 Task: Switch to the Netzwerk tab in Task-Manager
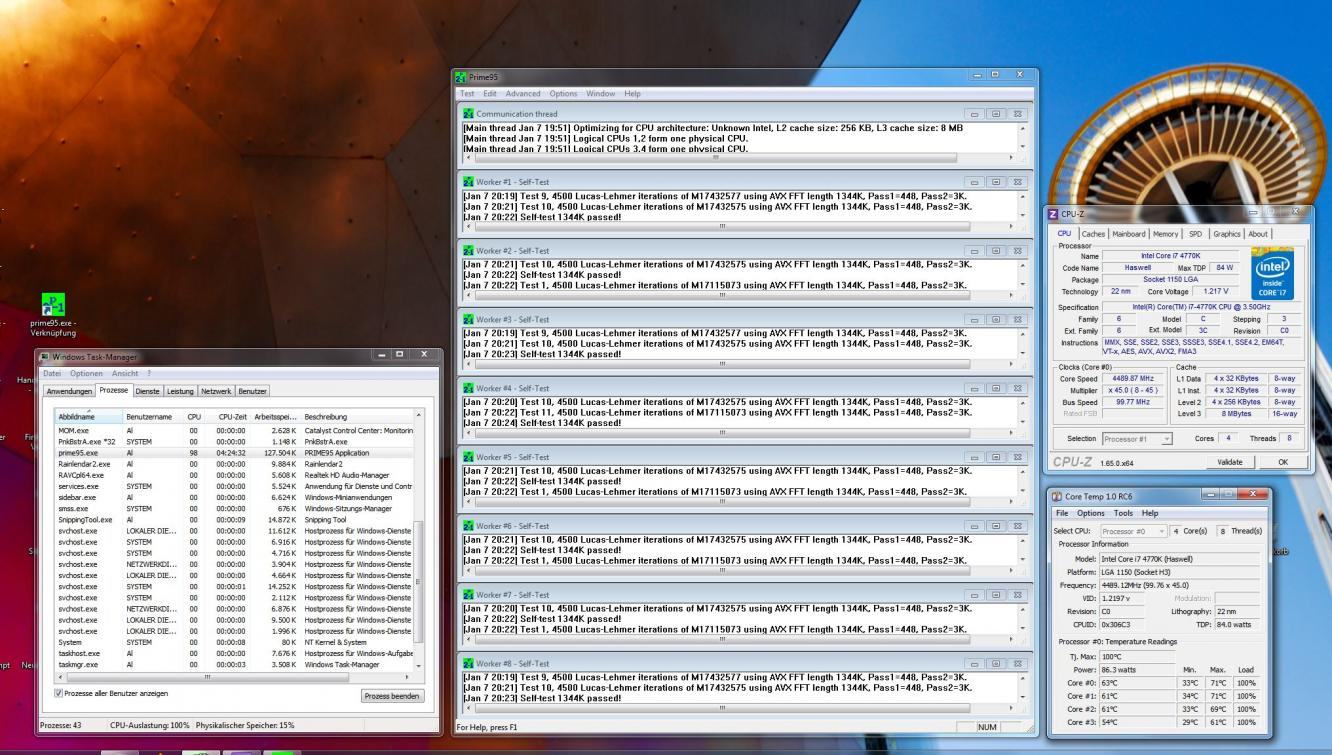pyautogui.click(x=215, y=391)
